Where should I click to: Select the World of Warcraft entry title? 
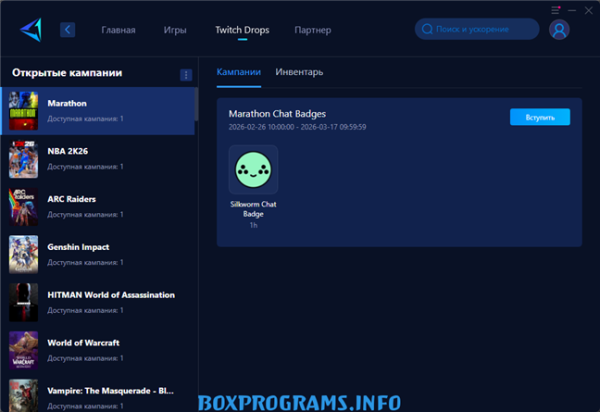[x=83, y=343]
